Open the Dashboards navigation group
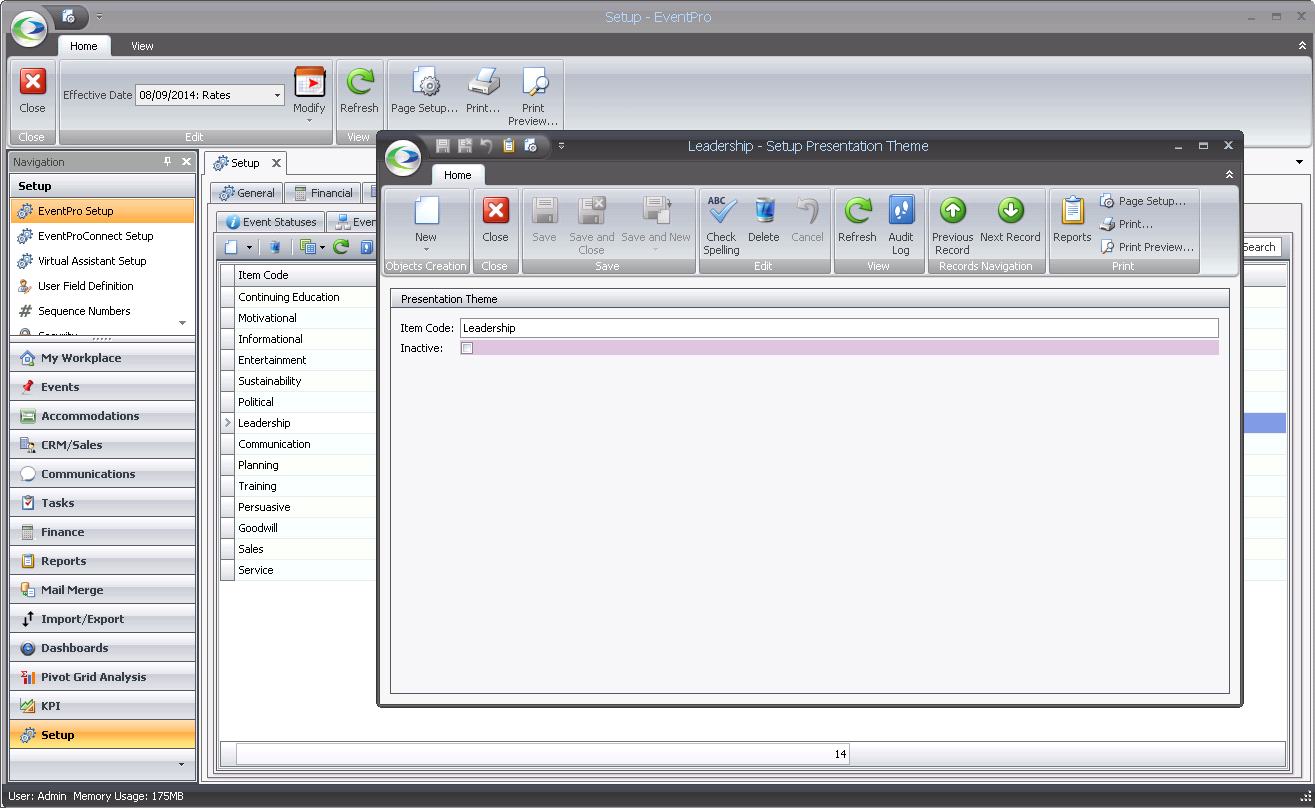1315x808 pixels. [103, 648]
